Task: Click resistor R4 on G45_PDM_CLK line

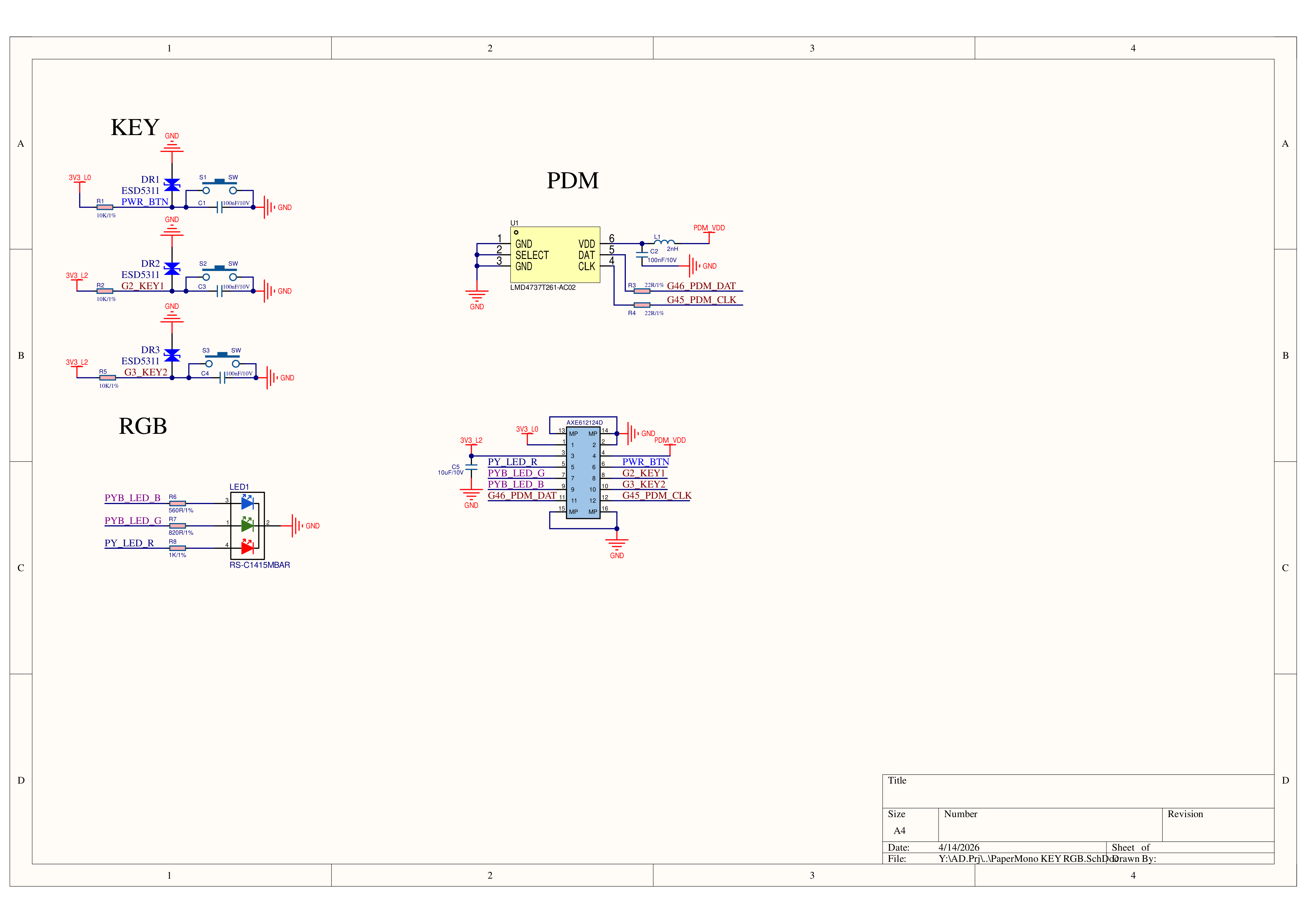Action: 642,305
